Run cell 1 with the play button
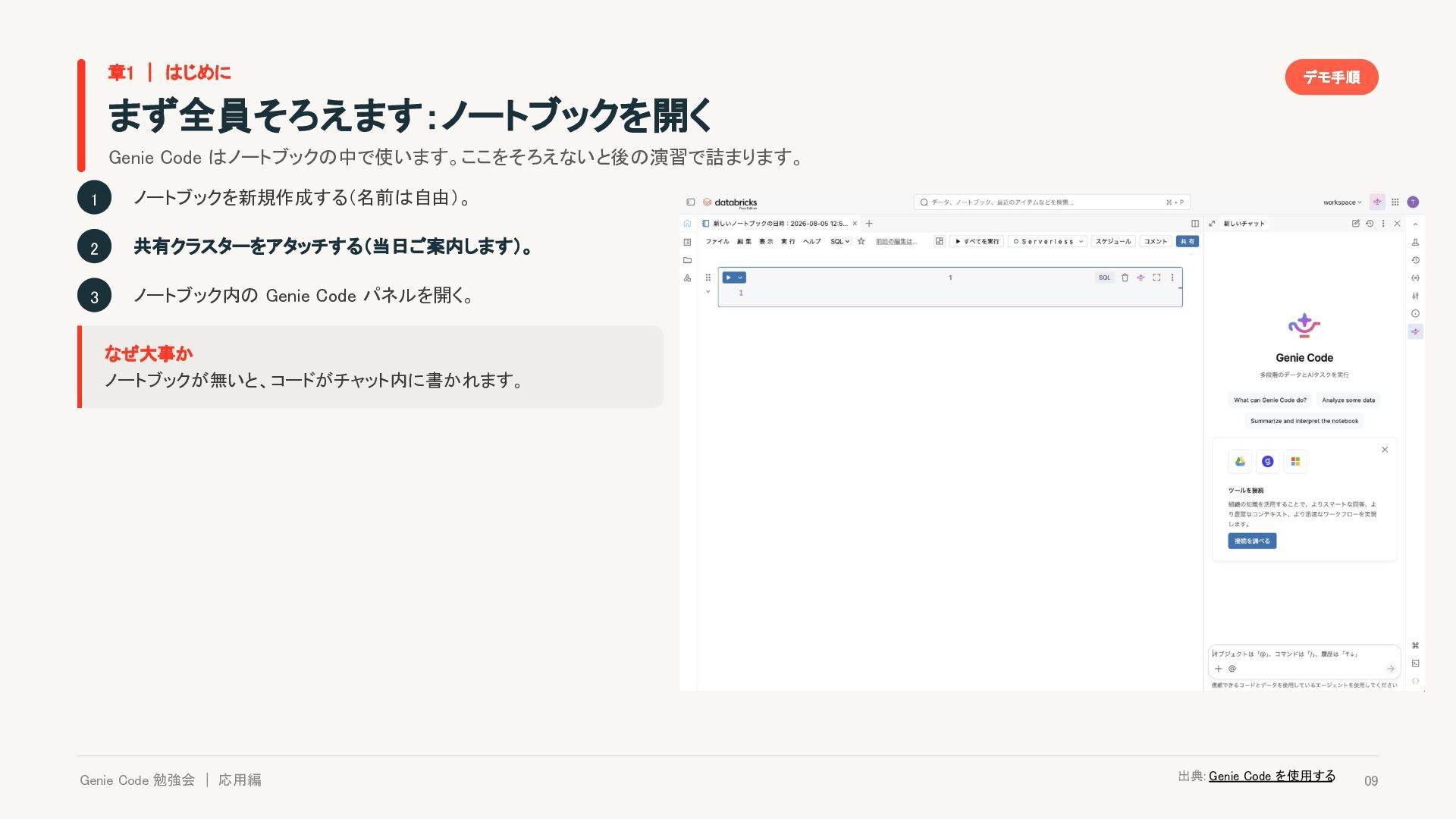The height and width of the screenshot is (819, 1456). click(729, 278)
